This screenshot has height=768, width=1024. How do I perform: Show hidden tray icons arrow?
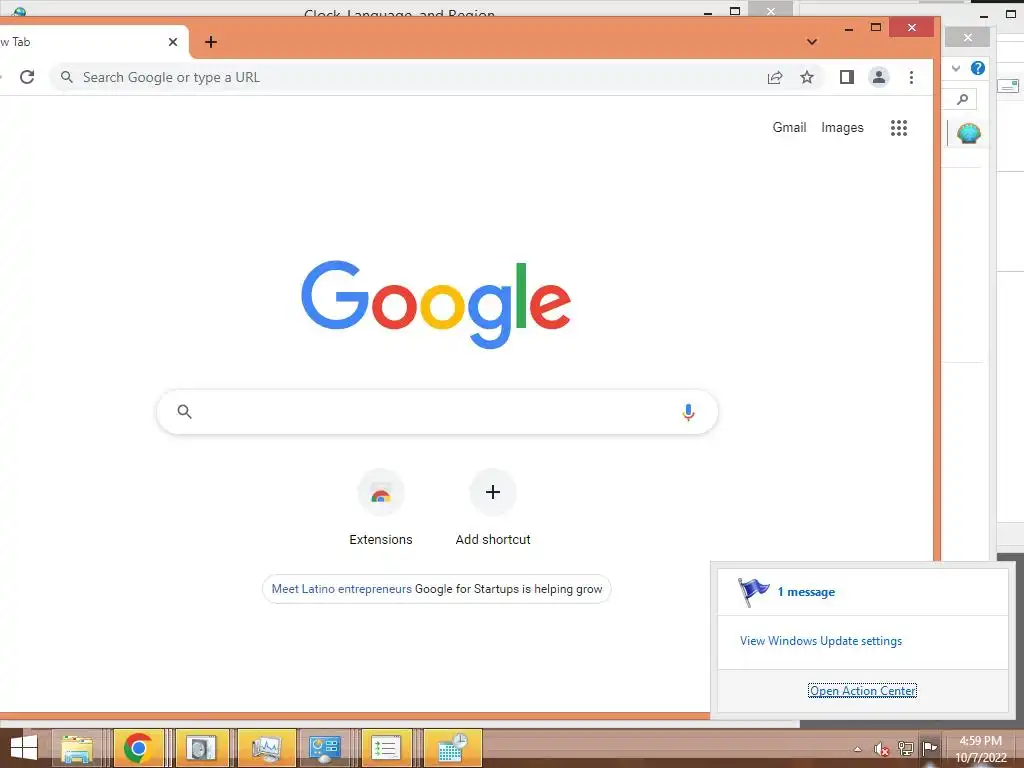pos(857,749)
